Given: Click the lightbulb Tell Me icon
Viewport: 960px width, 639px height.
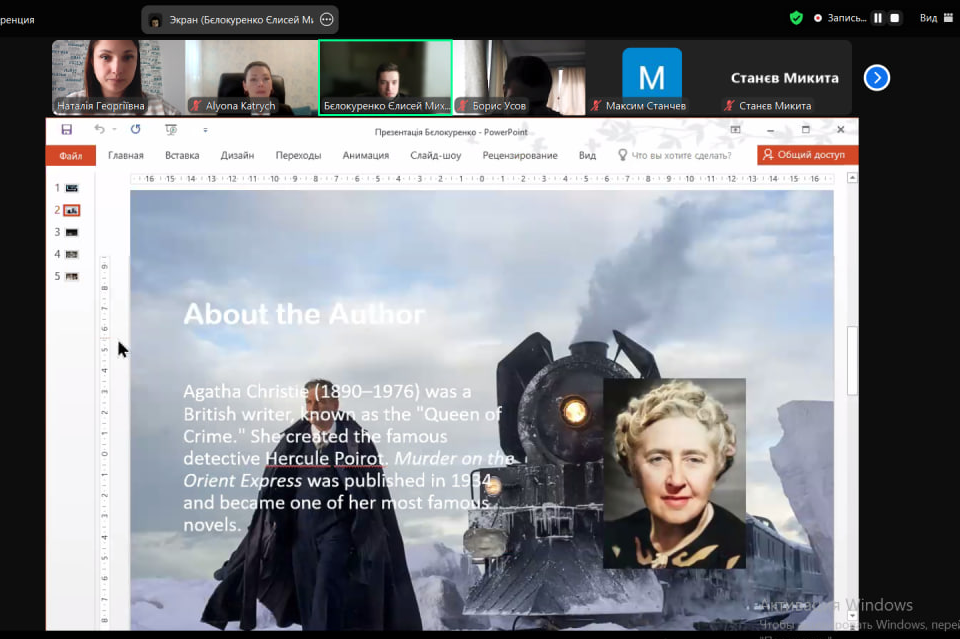Looking at the screenshot, I should coord(622,155).
